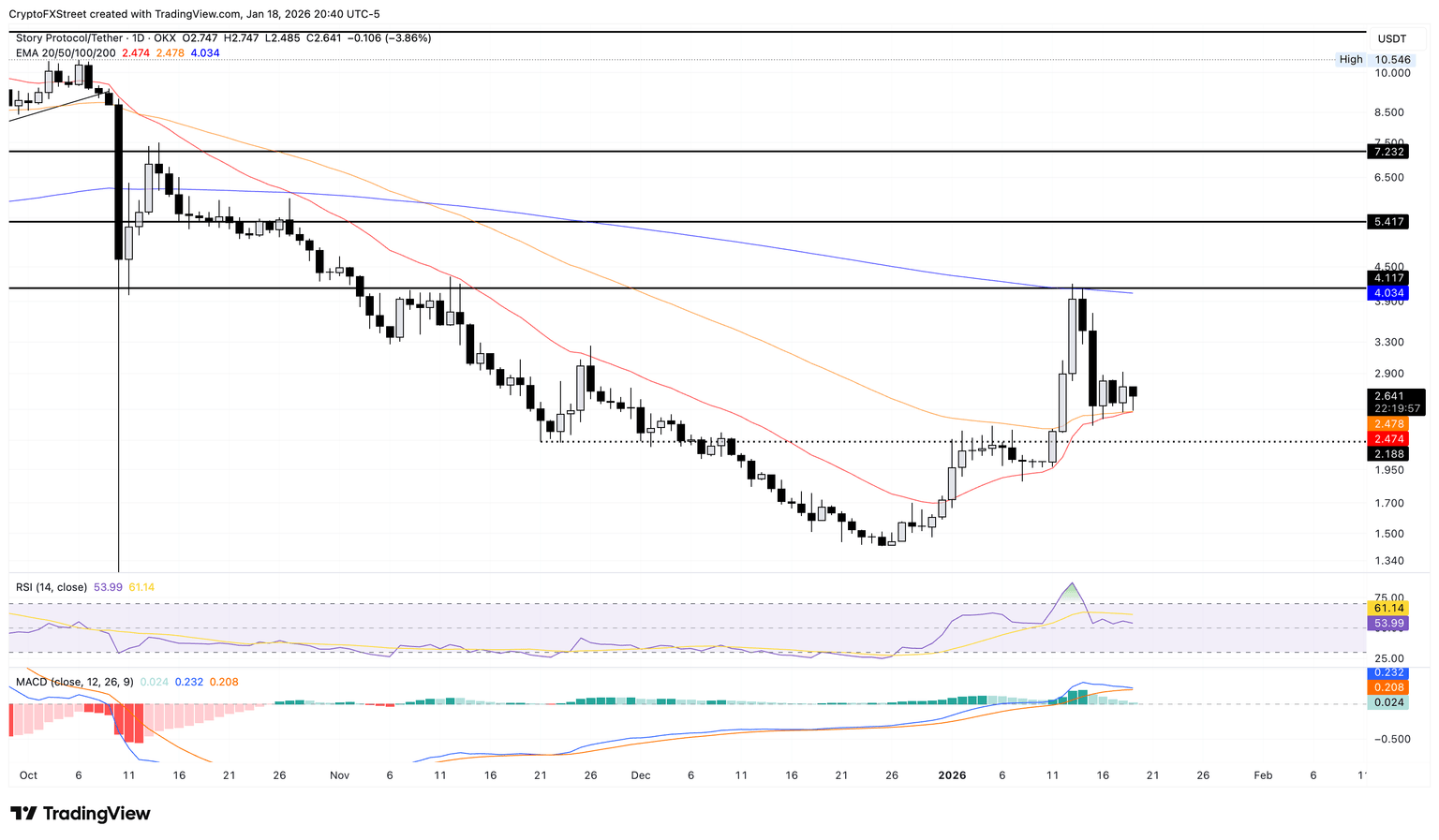Click the orange 2.478 EMA price tag

[1387, 424]
